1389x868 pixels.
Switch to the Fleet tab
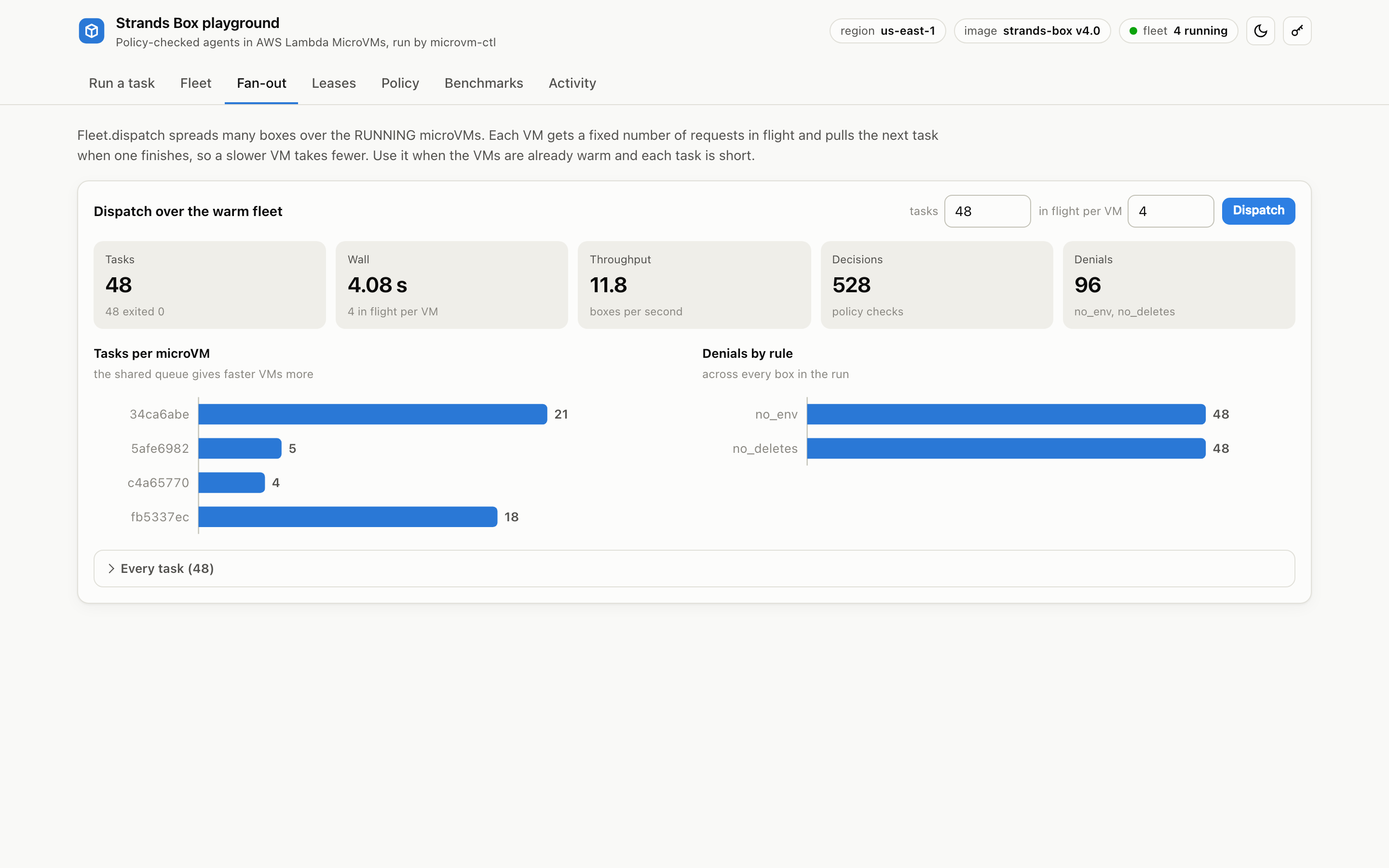tap(196, 83)
